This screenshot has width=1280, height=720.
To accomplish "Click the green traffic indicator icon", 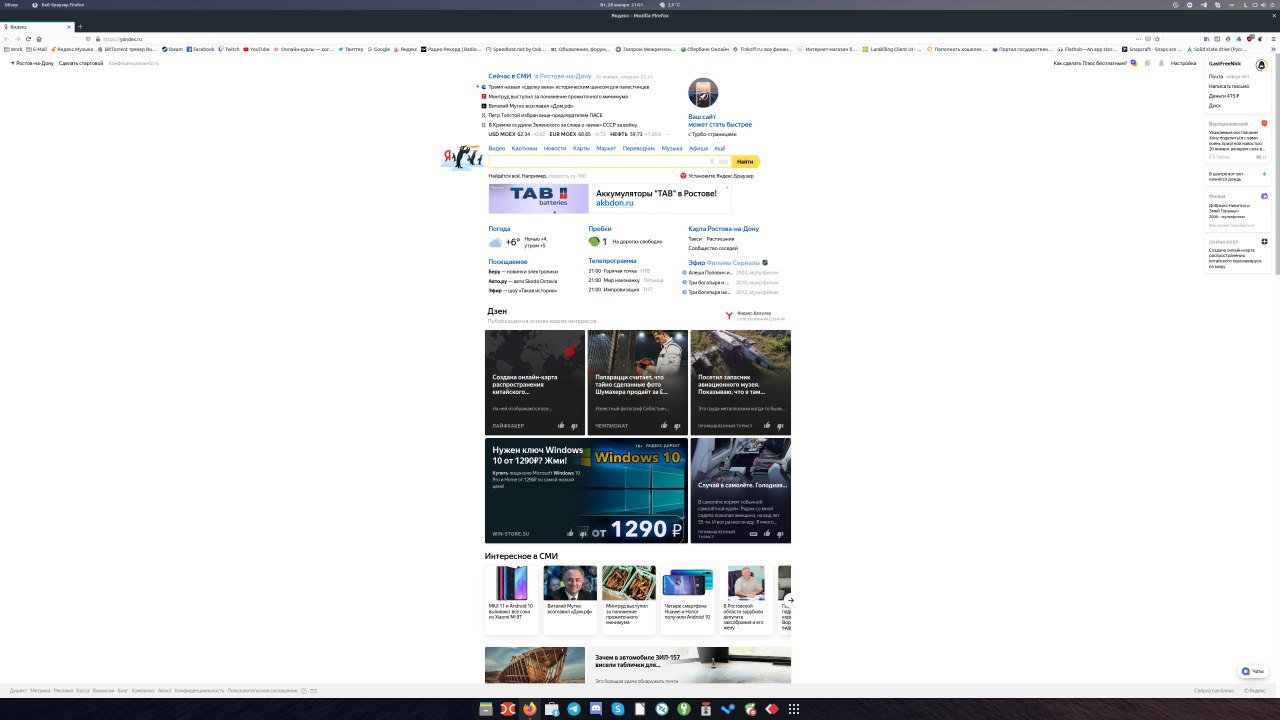I will 594,241.
